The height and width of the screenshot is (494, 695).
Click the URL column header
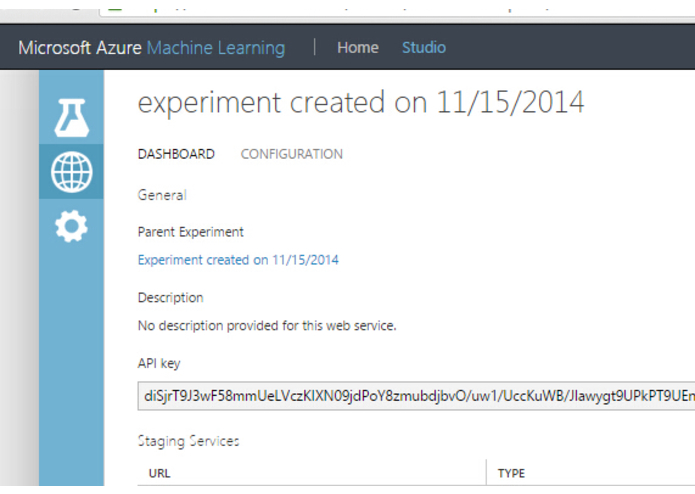click(160, 473)
